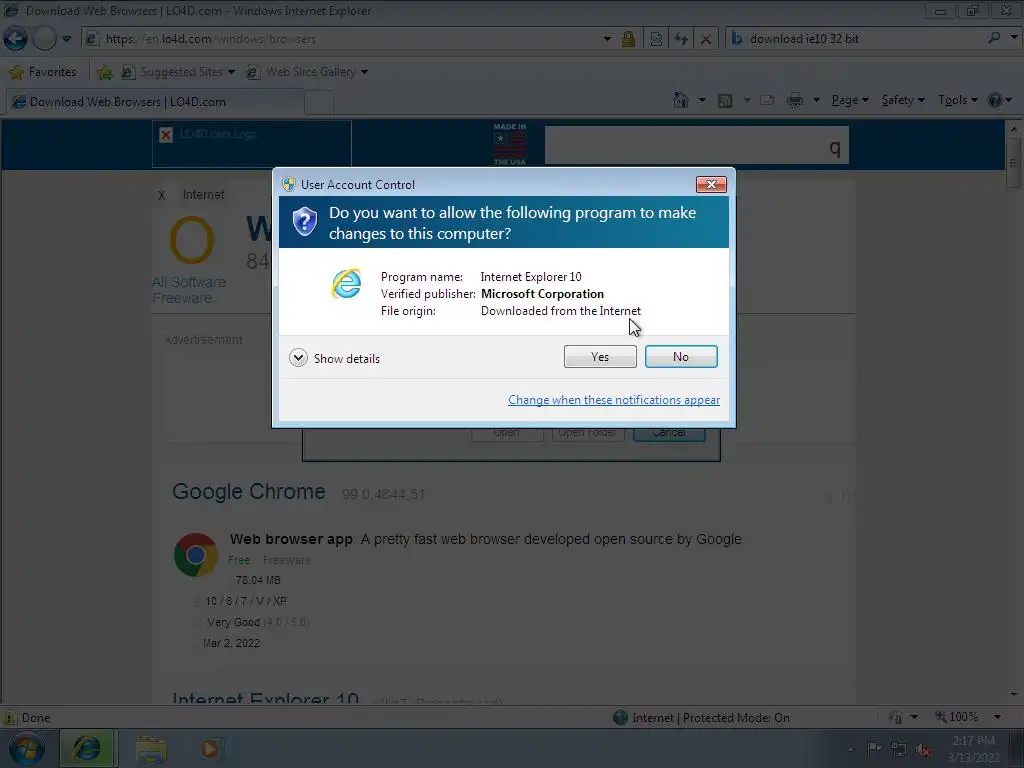1024x768 pixels.
Task: Open Home button dropdown arrow
Action: pyautogui.click(x=702, y=101)
